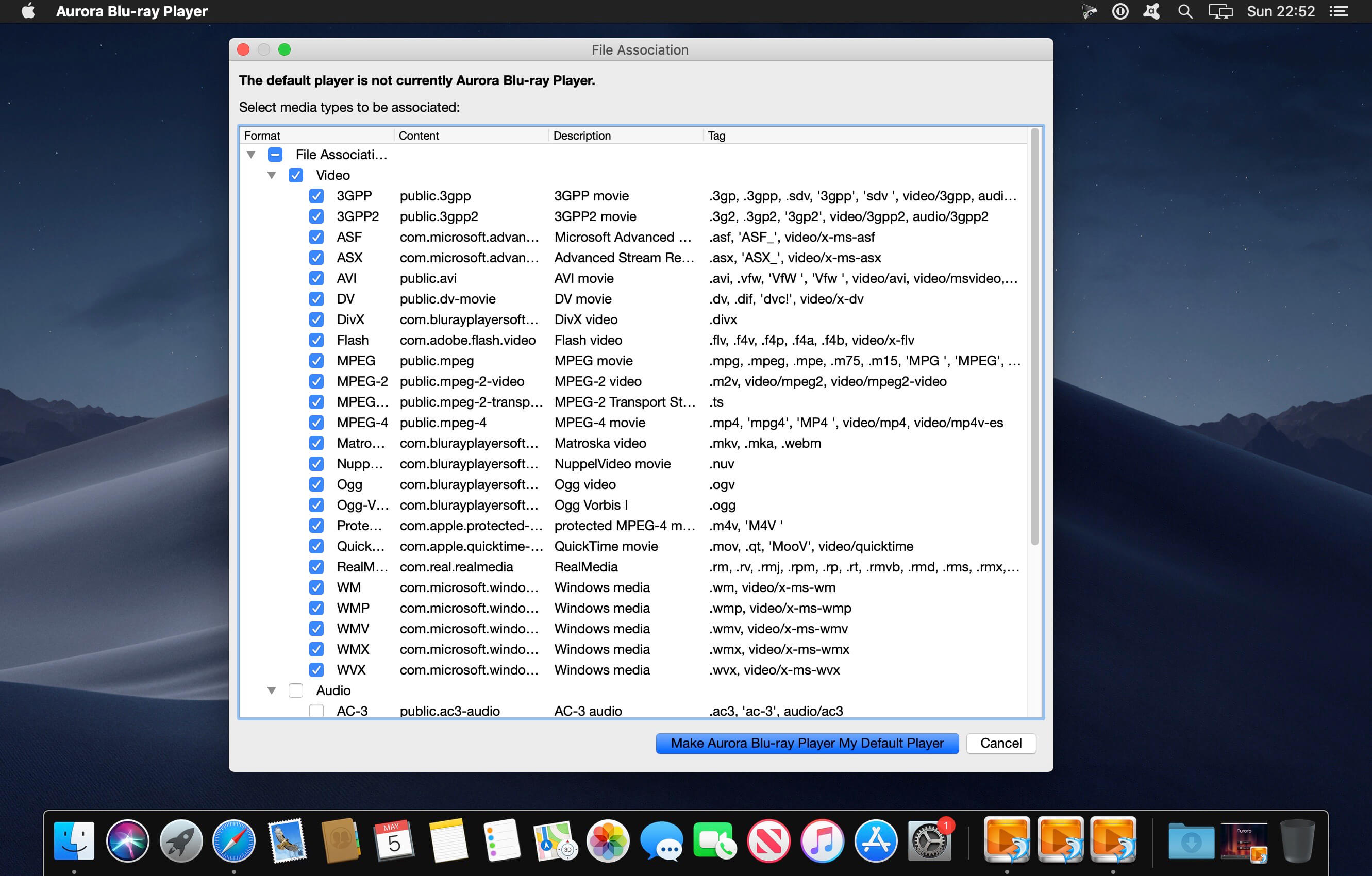The image size is (1372, 876).
Task: Uncheck the MPEG-4 format checkbox
Action: click(316, 423)
